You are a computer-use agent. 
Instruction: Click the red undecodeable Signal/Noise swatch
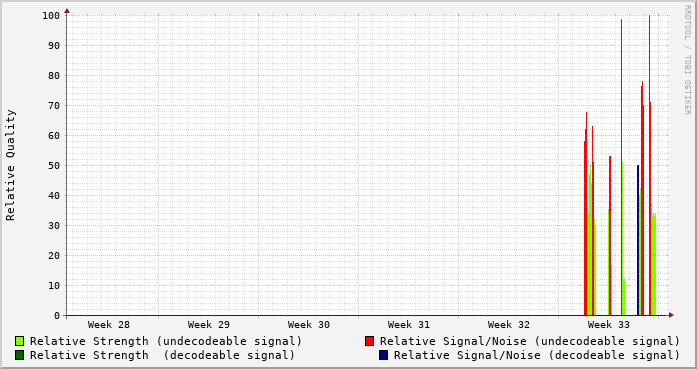[x=369, y=341]
